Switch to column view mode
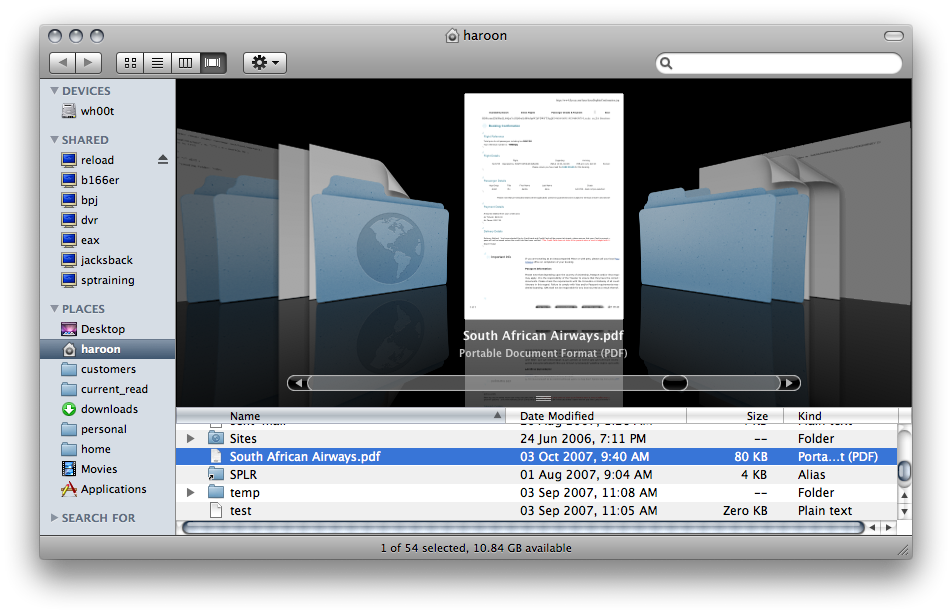 pos(185,63)
